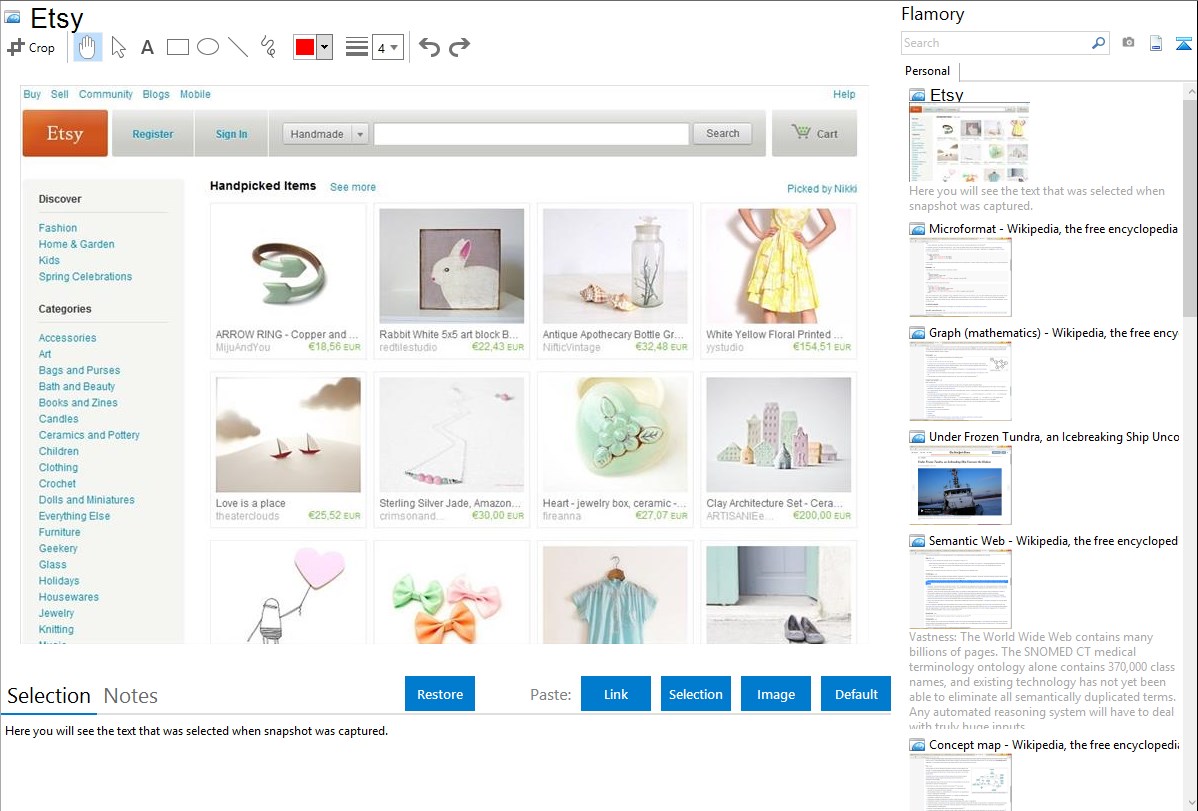Click Sign In on the Etsy page
This screenshot has width=1198, height=811.
(x=232, y=134)
